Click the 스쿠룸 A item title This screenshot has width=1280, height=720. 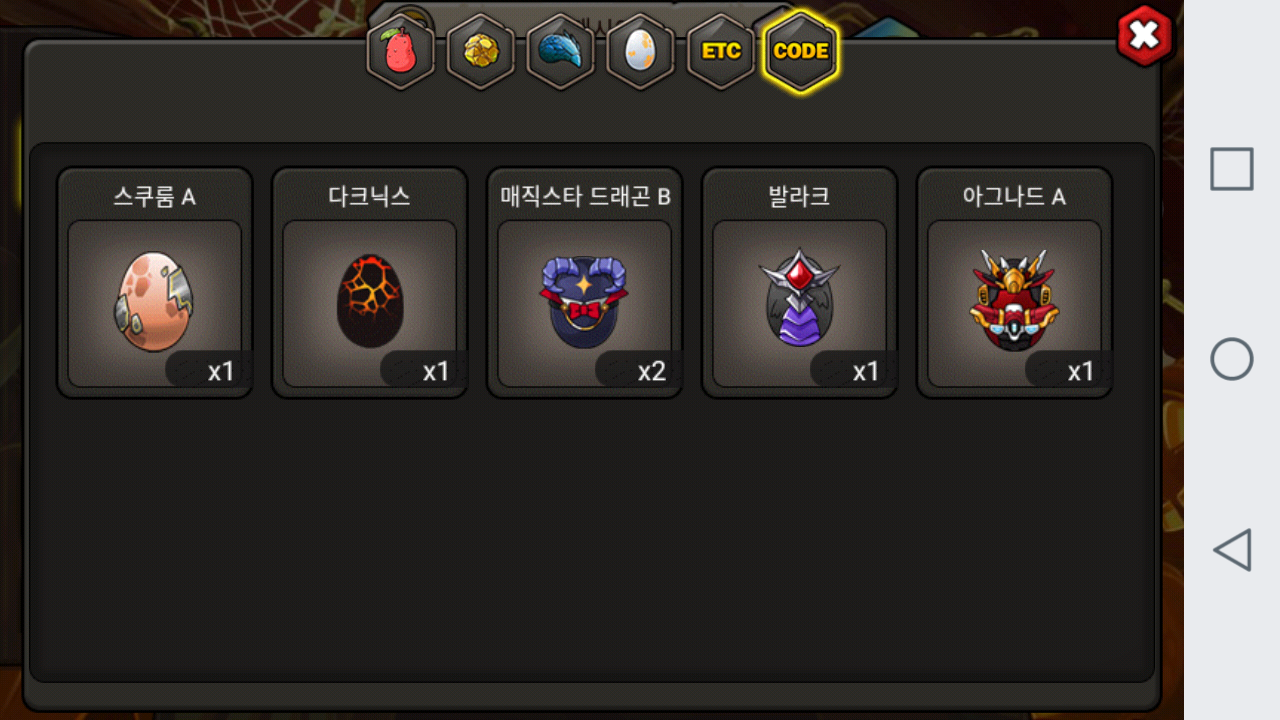(x=155, y=196)
